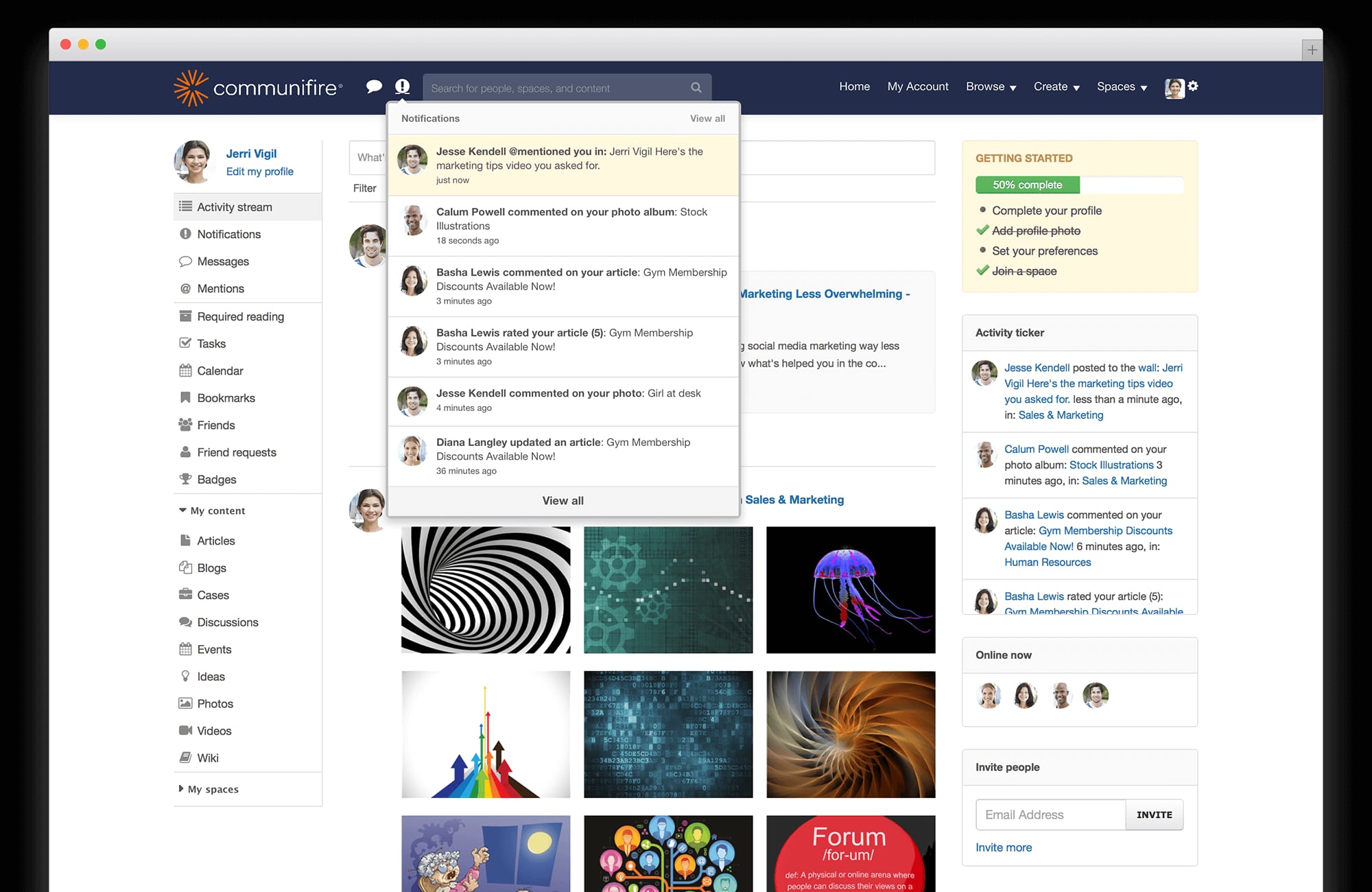This screenshot has width=1372, height=892.
Task: Click the Friends people icon
Action: [x=185, y=425]
